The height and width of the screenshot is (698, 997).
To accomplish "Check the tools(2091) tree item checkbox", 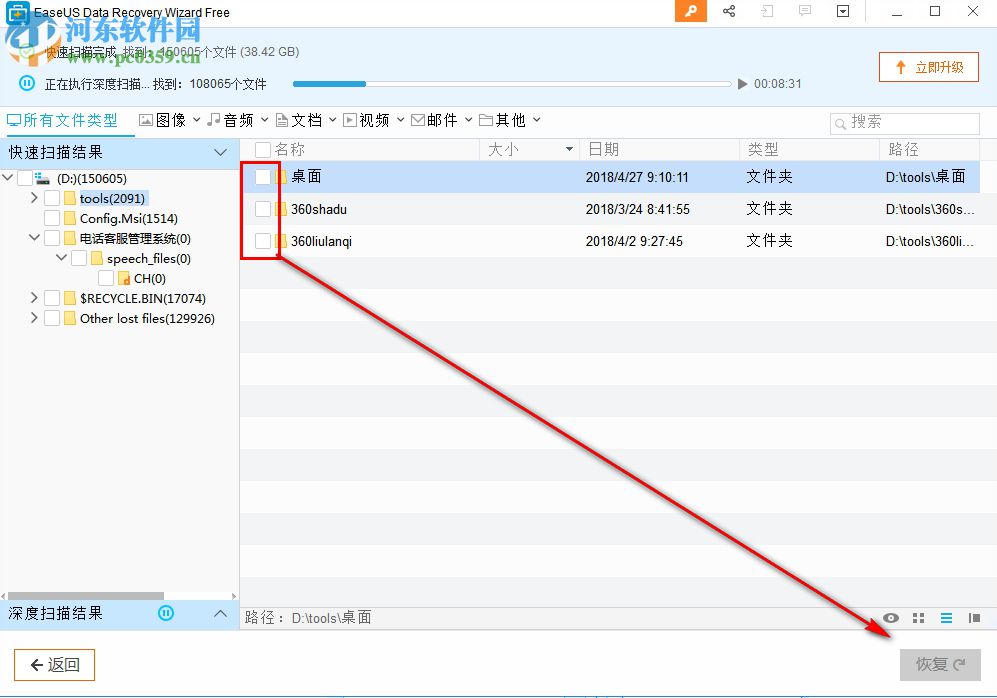I will point(52,198).
